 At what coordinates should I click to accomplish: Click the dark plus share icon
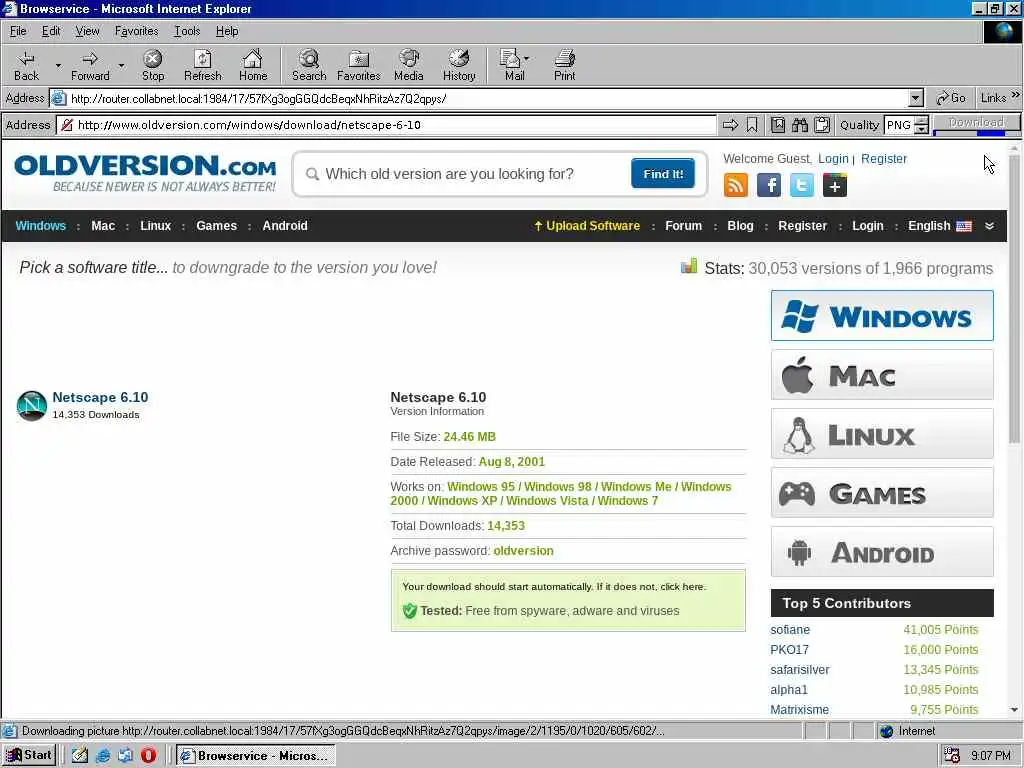click(835, 185)
